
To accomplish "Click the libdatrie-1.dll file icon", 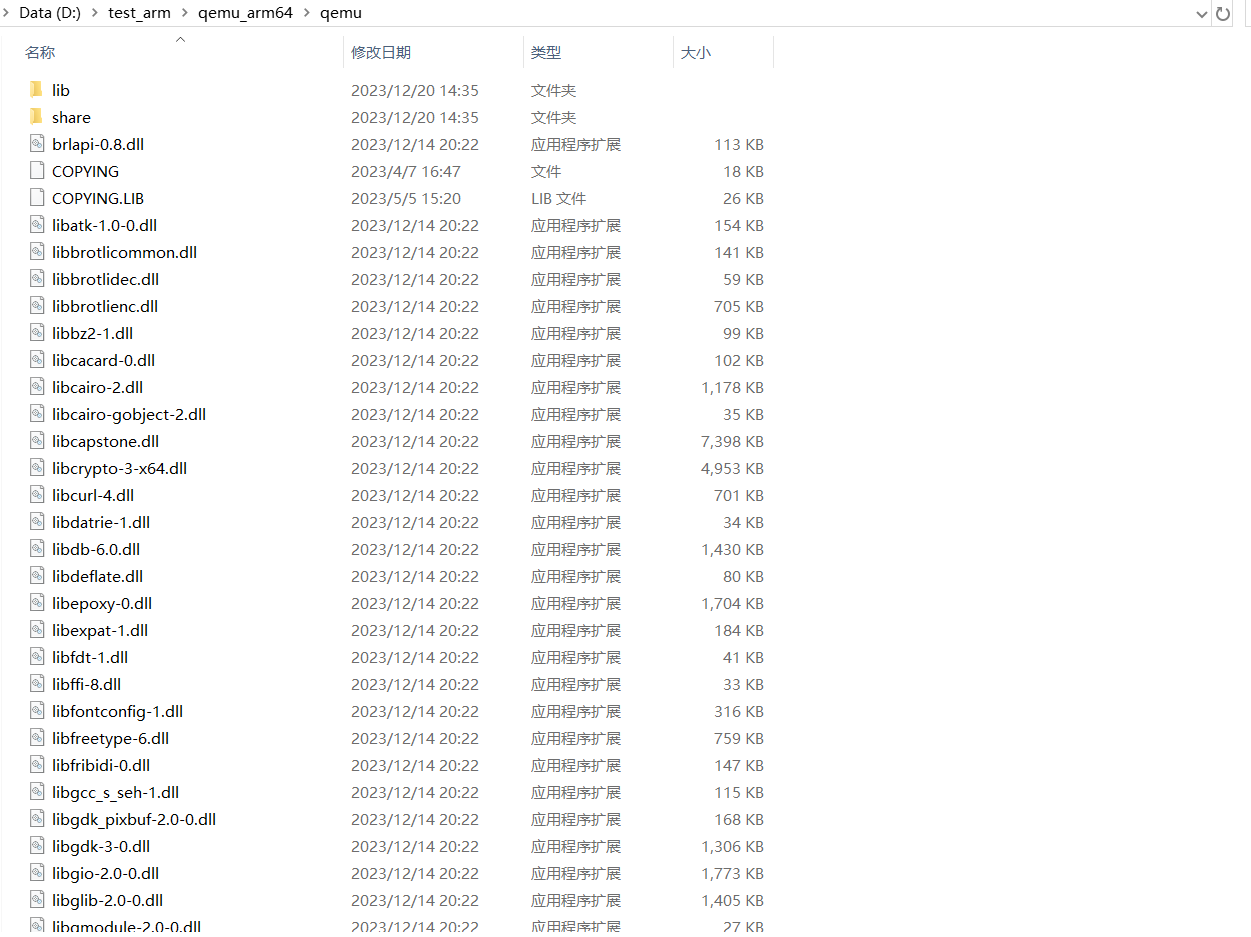I will click(37, 522).
